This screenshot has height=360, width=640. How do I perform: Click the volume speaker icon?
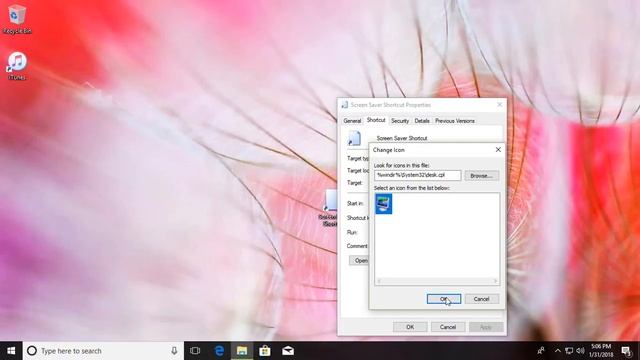pyautogui.click(x=580, y=351)
